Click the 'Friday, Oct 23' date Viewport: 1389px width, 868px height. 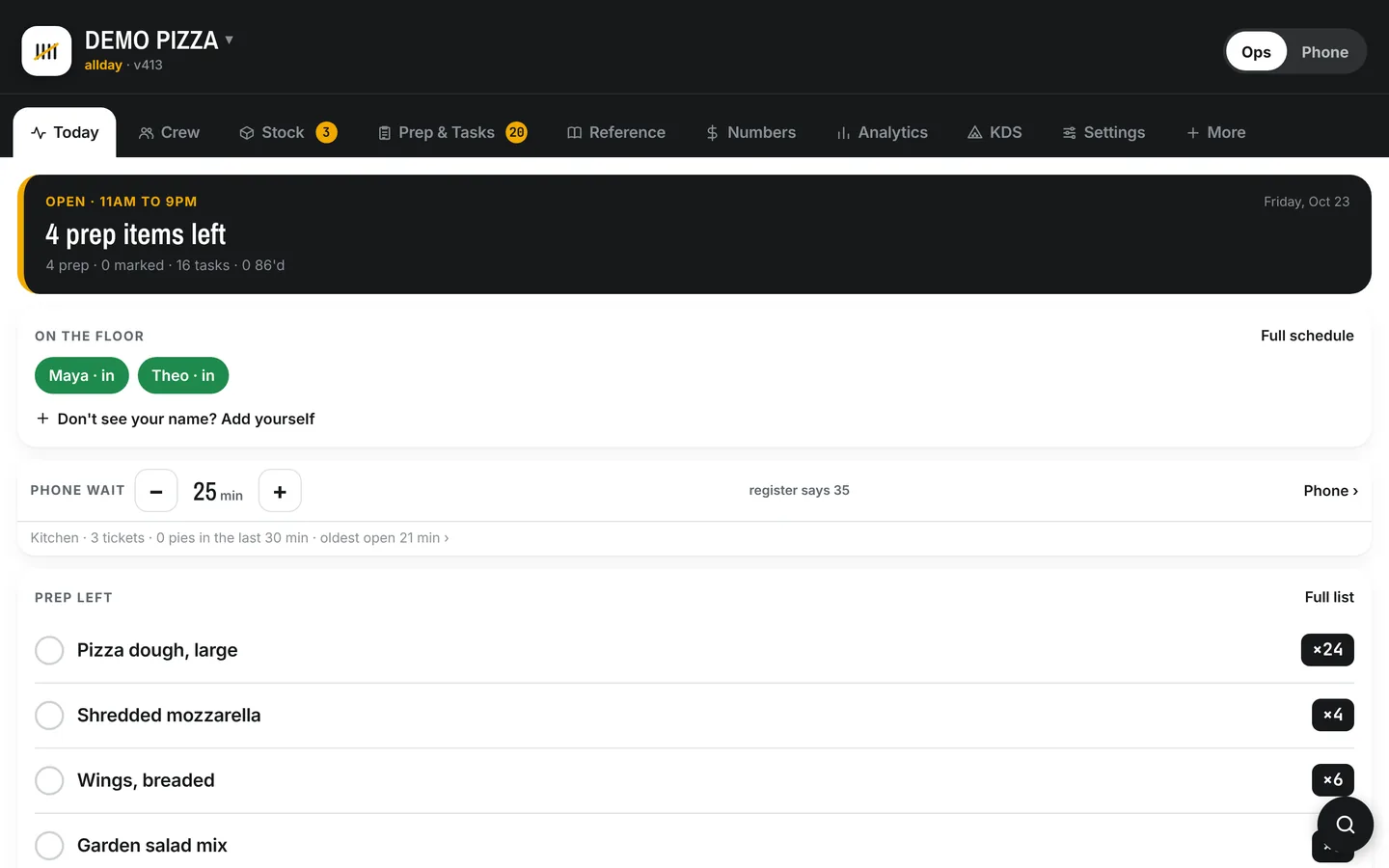click(1306, 202)
